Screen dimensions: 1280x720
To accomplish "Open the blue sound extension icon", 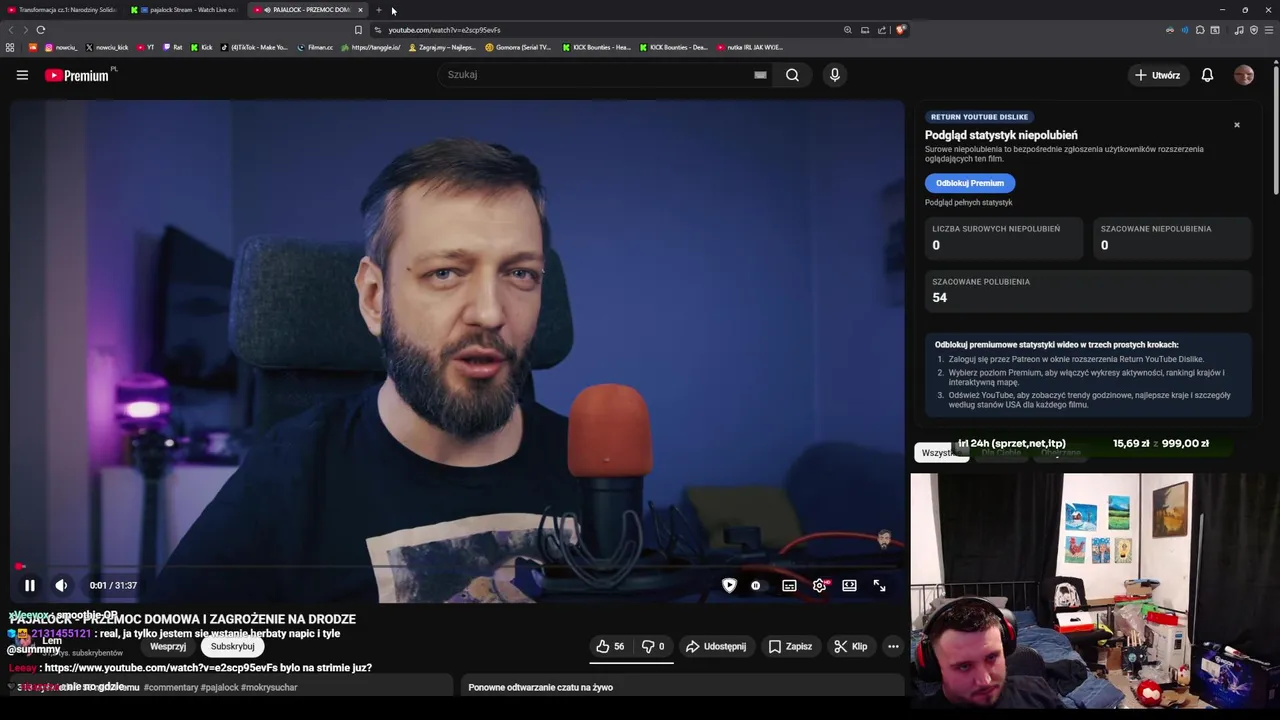I will [1185, 30].
